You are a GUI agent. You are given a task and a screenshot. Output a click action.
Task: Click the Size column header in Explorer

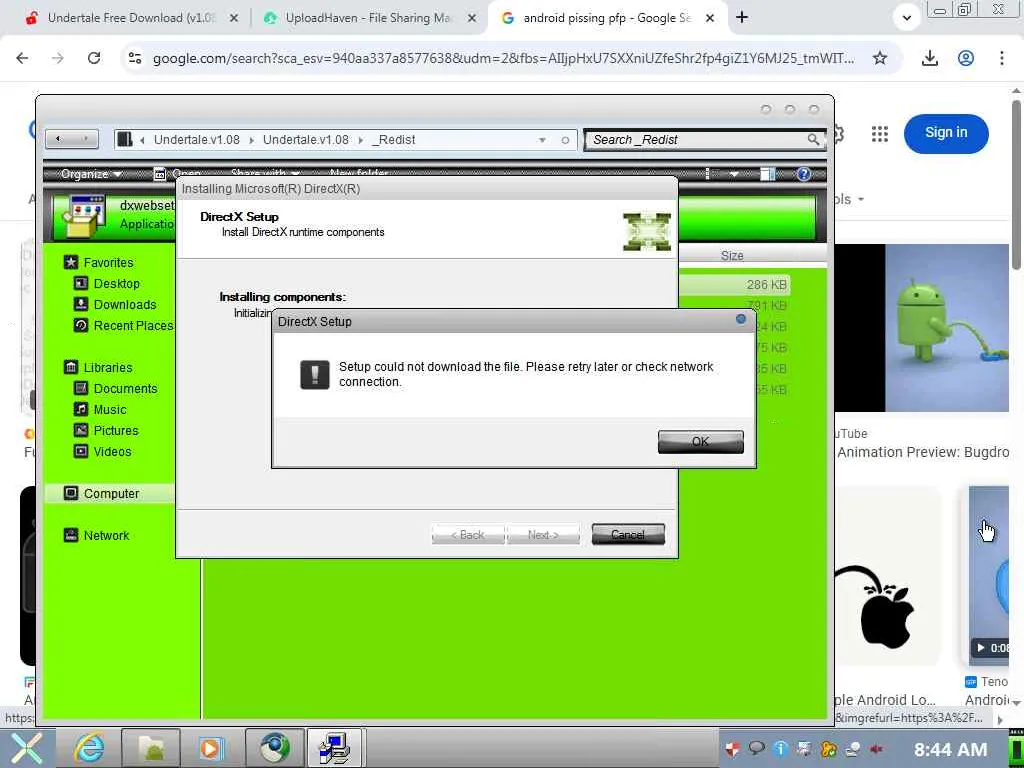pos(732,256)
